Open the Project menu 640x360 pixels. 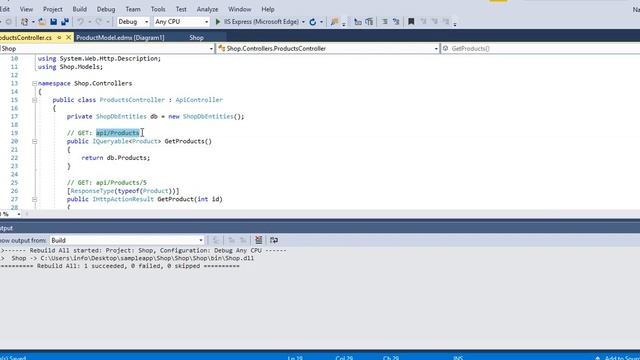coord(53,9)
